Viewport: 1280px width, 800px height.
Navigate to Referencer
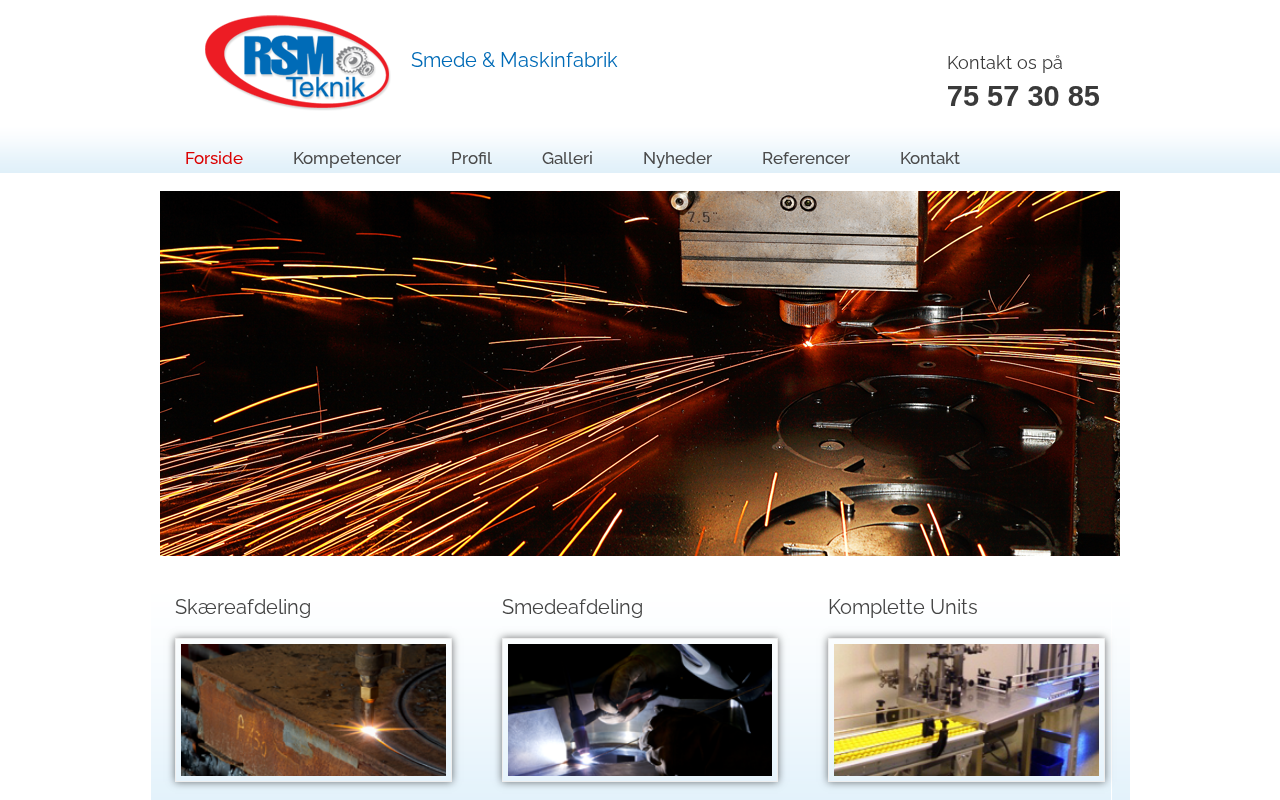coord(806,158)
